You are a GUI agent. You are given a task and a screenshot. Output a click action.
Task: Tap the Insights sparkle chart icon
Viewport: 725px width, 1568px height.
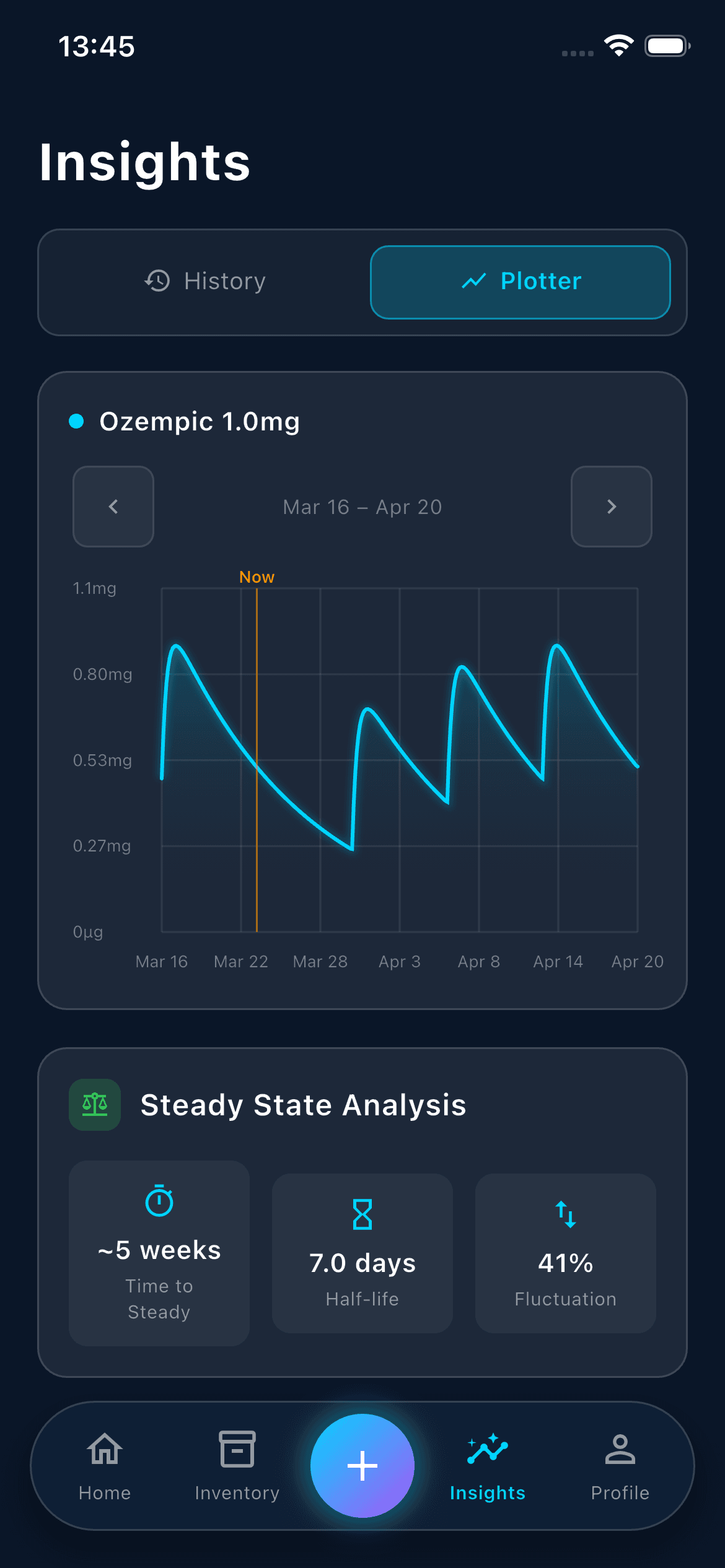(x=488, y=1450)
